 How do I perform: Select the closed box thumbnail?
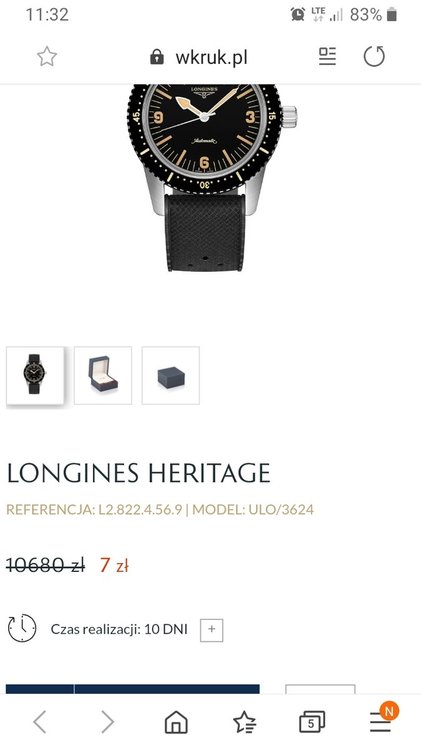171,375
